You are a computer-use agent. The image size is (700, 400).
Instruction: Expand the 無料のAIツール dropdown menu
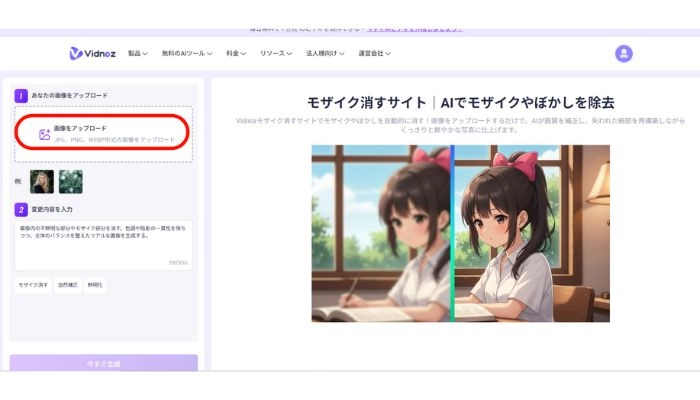point(187,54)
